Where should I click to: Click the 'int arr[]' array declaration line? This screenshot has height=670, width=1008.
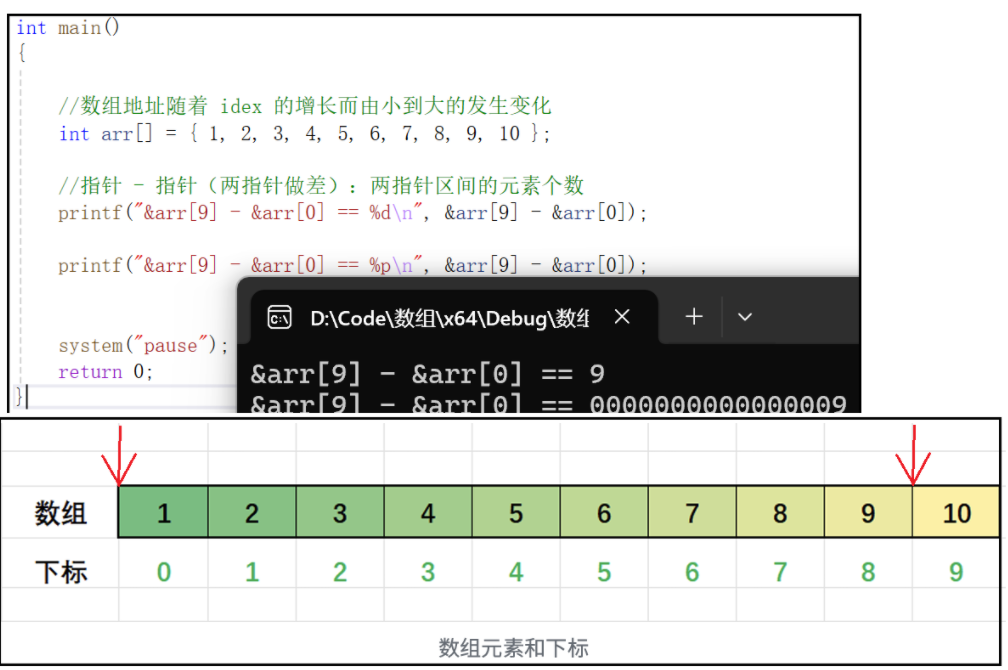305,134
